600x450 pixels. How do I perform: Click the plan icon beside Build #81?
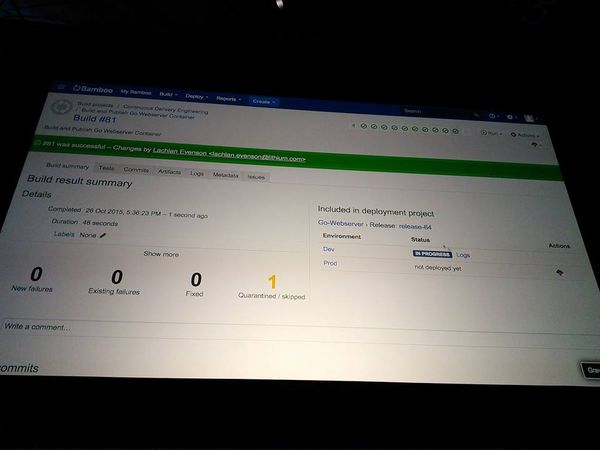pyautogui.click(x=62, y=107)
